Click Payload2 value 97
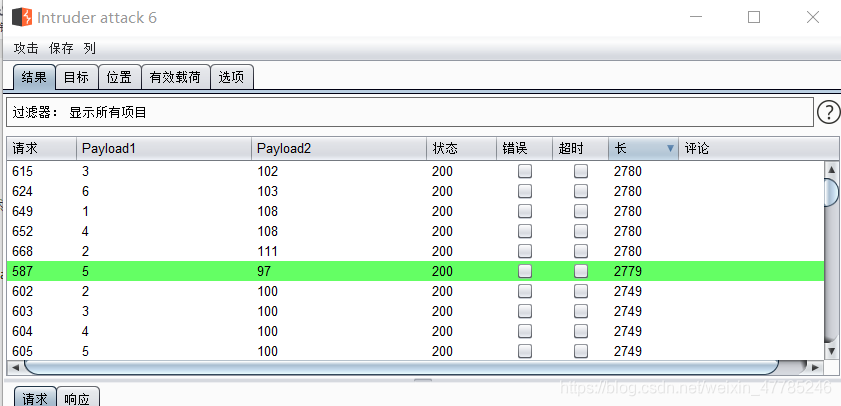Viewport: 841px width, 406px height. click(x=264, y=271)
